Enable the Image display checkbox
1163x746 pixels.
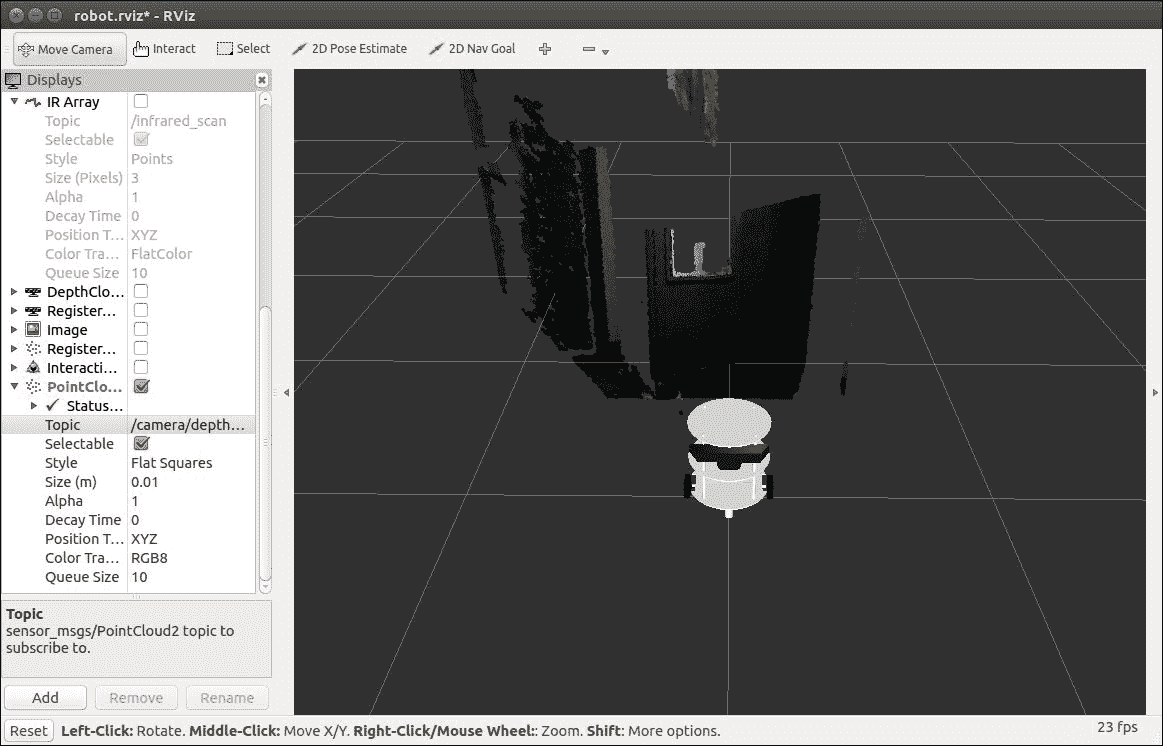coord(141,330)
